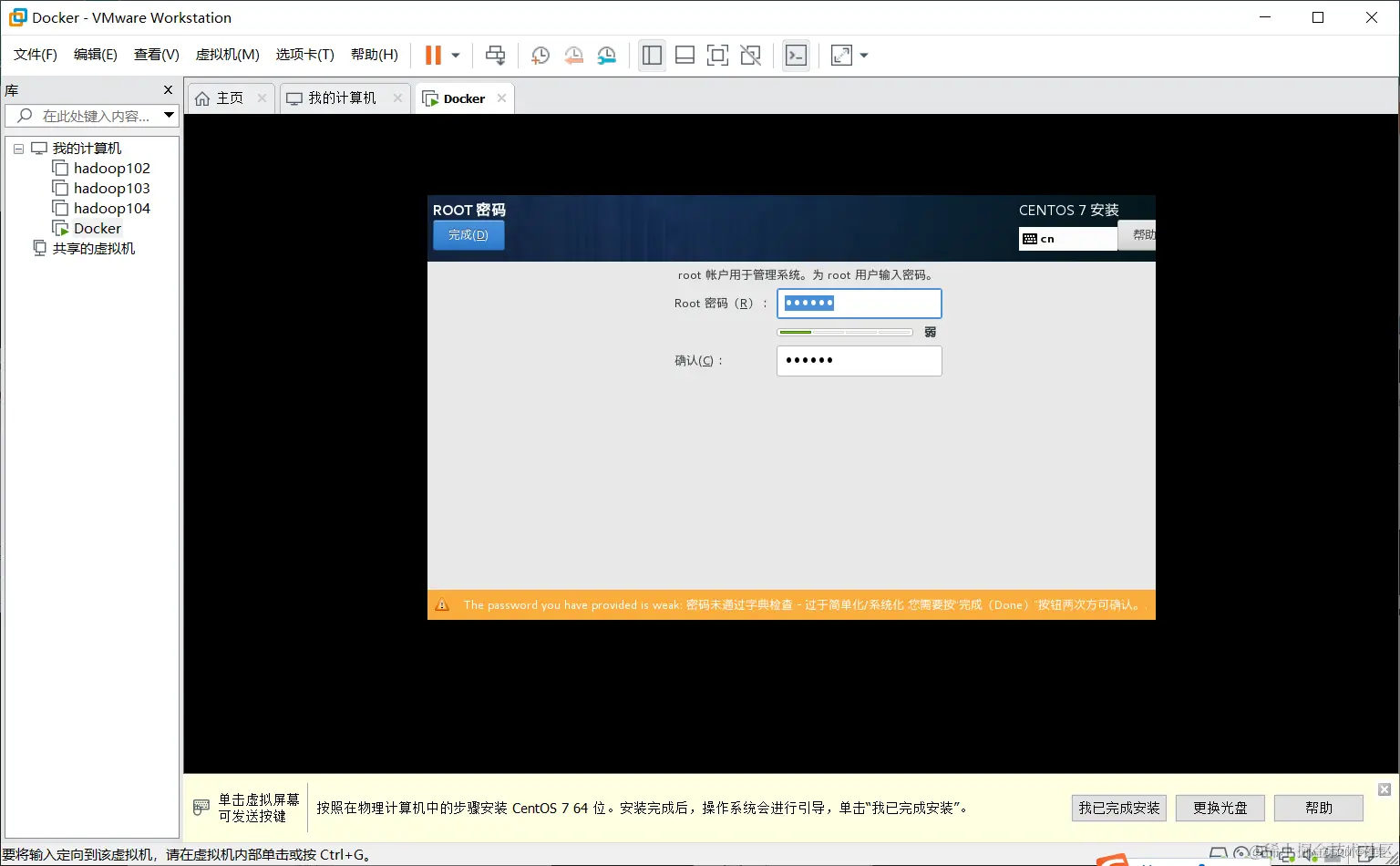Image resolution: width=1400 pixels, height=866 pixels.
Task: Toggle the thumbnail bar view icon
Action: coord(685,56)
